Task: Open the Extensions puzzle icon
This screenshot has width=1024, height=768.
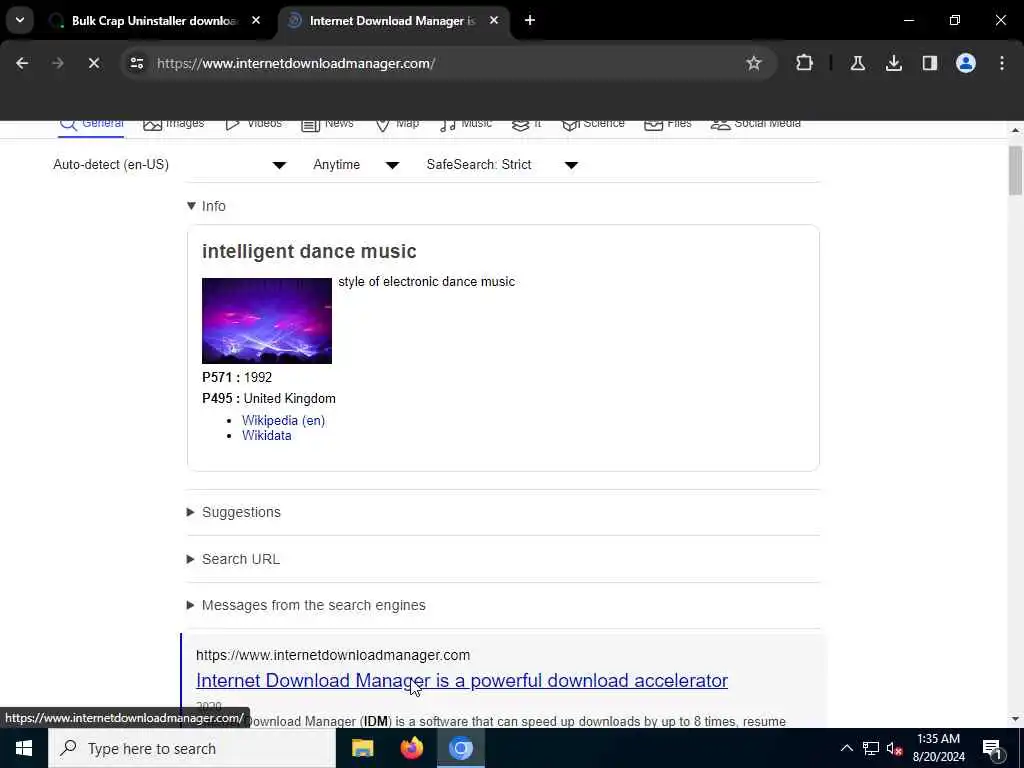Action: pyautogui.click(x=805, y=63)
